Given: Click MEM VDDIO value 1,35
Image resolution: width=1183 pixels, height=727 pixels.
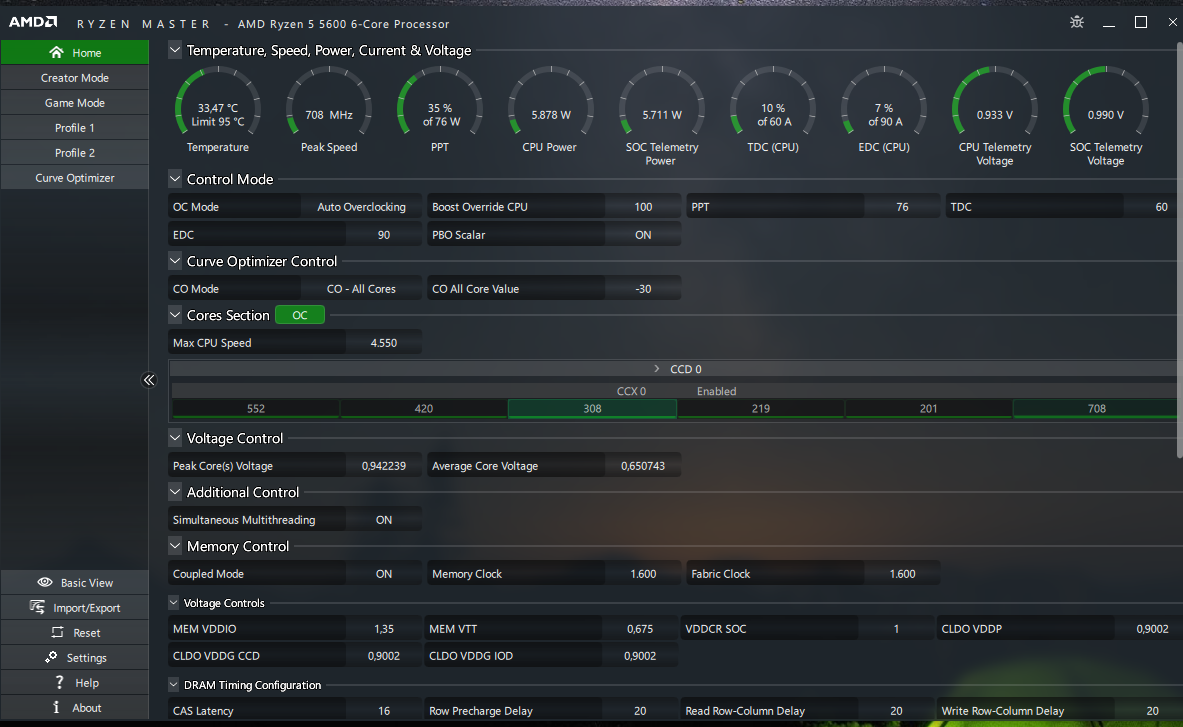Looking at the screenshot, I should tap(384, 628).
